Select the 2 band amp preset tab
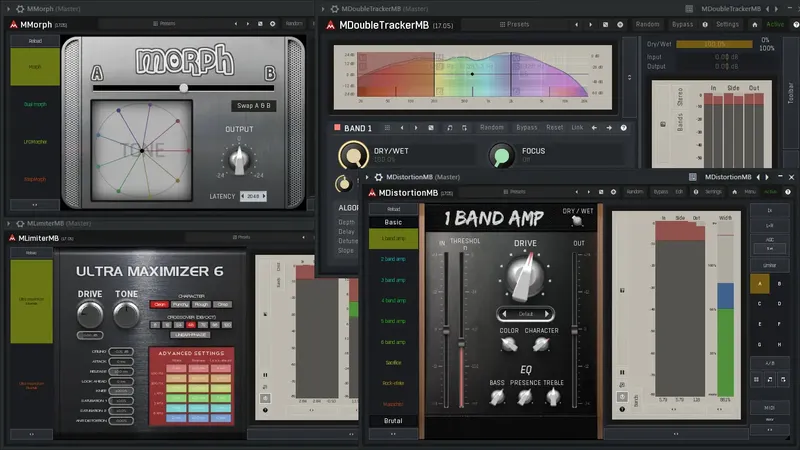Image resolution: width=800 pixels, height=450 pixels. coord(393,259)
